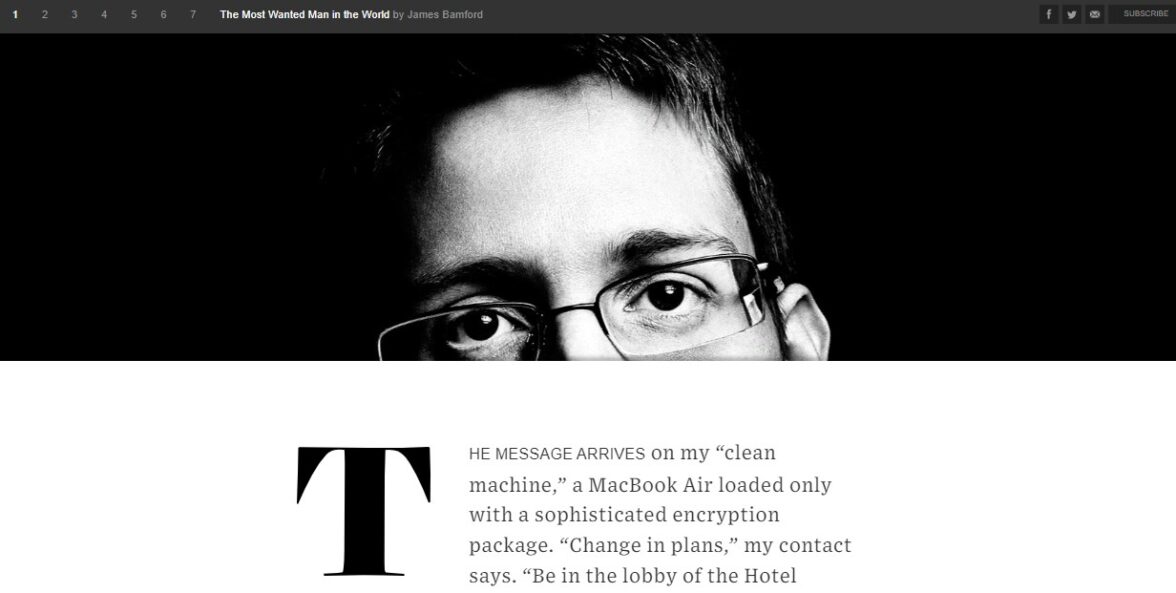Go to page 1 of the article
The width and height of the screenshot is (1176, 593).
(15, 14)
